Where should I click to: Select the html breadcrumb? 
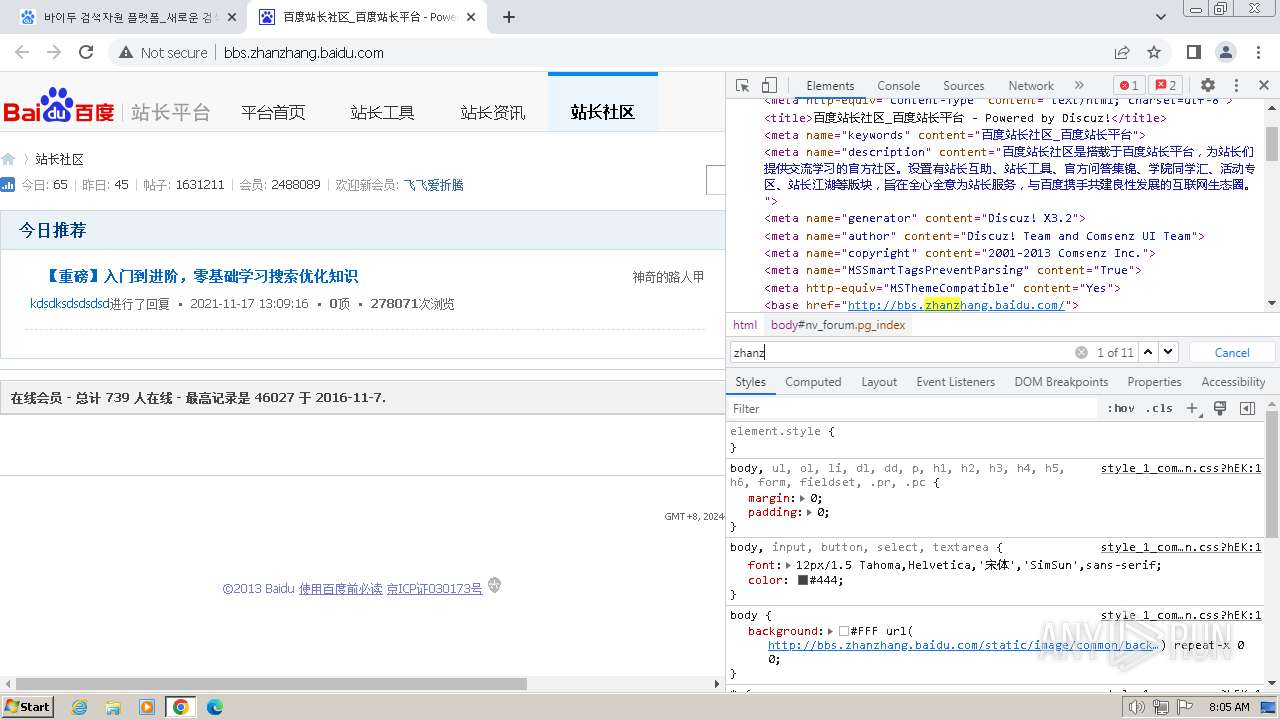pos(745,325)
